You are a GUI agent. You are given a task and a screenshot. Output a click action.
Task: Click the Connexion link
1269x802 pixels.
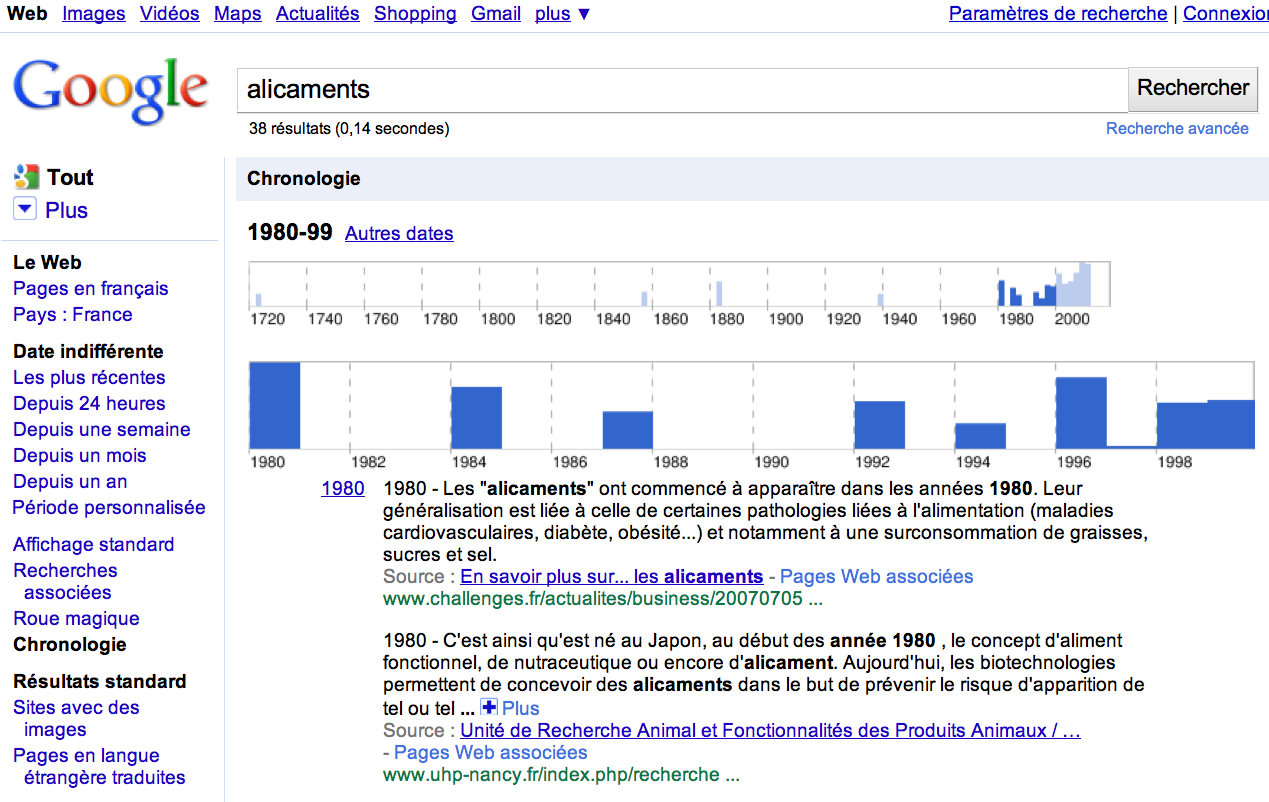[1226, 14]
